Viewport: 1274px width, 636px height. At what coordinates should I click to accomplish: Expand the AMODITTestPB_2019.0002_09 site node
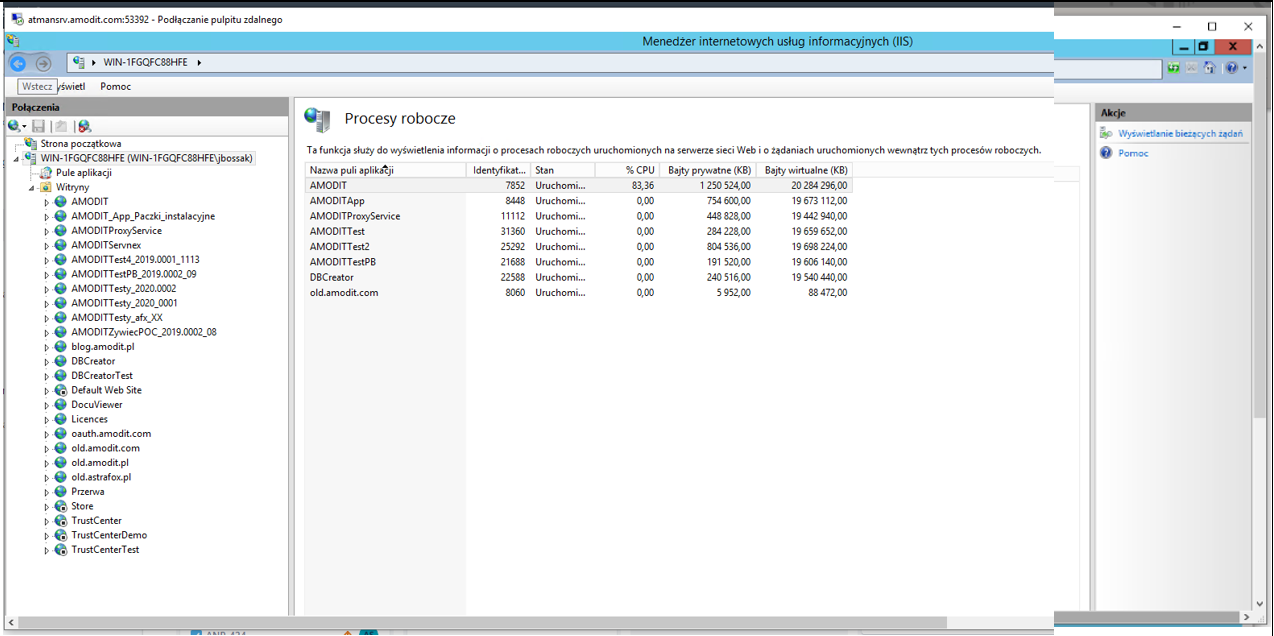[x=46, y=274]
